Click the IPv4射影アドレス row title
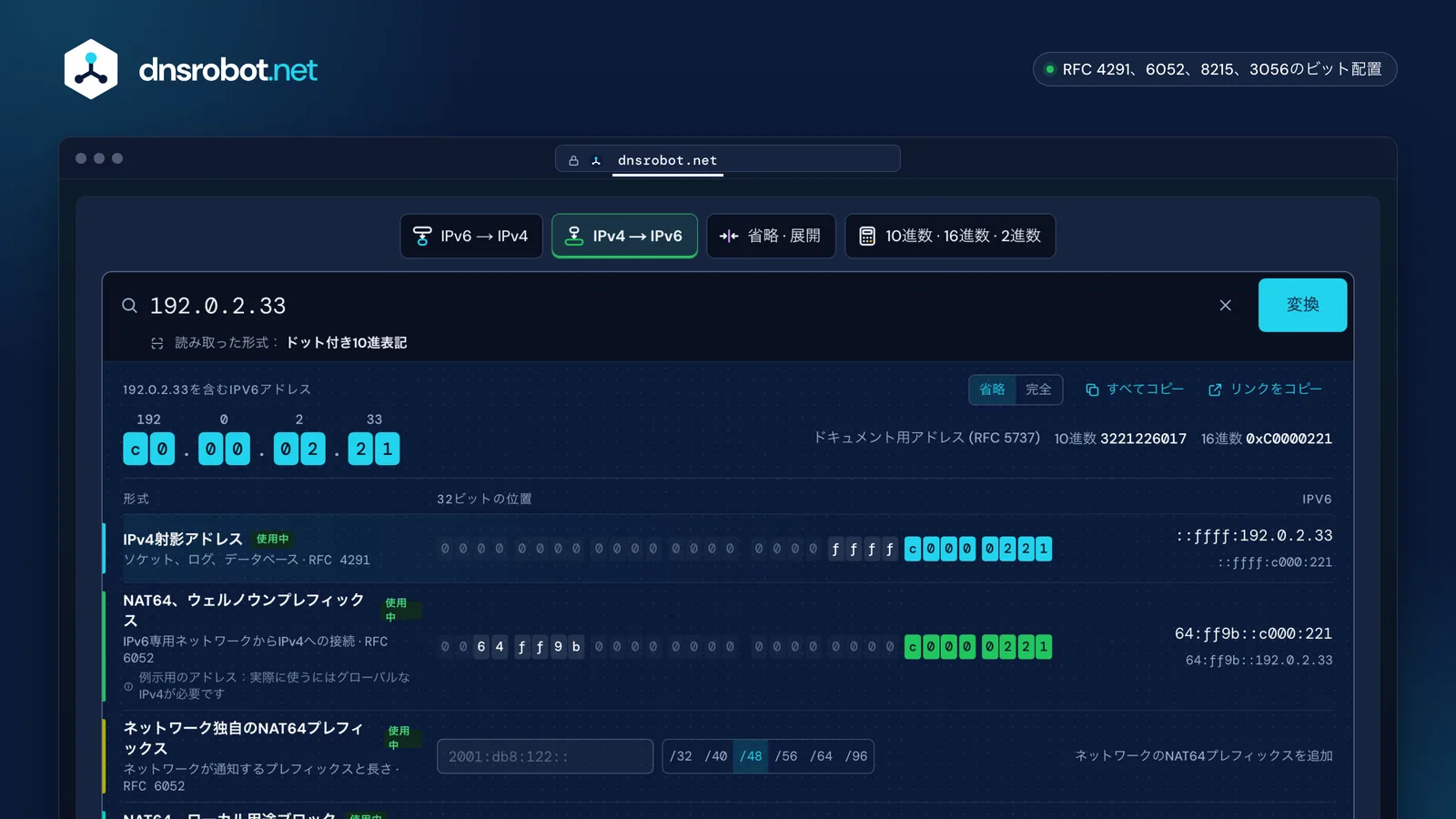 pos(183,540)
